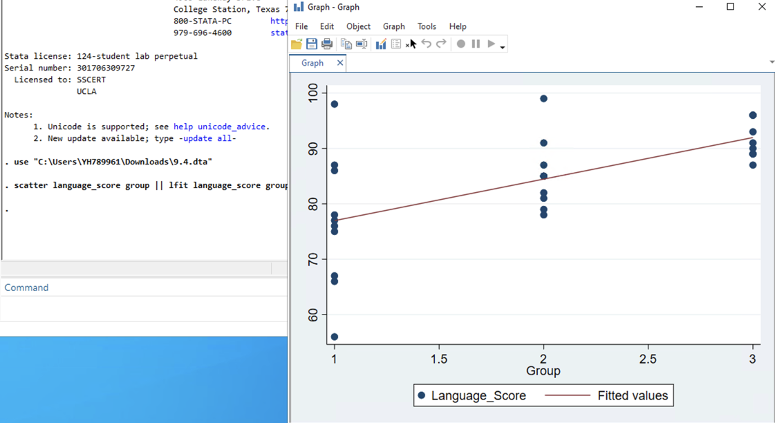
Task: Click the 70 label on y-axis
Action: [x=313, y=259]
